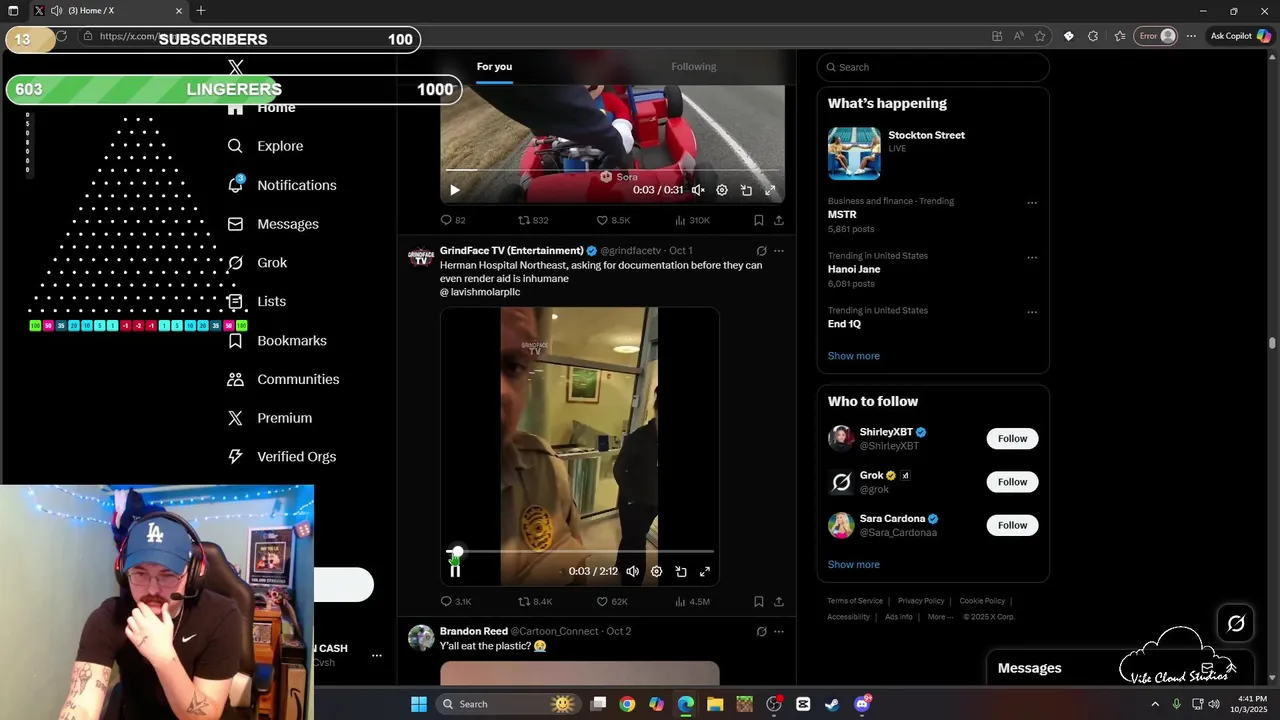Click the Windows Start button

point(419,704)
